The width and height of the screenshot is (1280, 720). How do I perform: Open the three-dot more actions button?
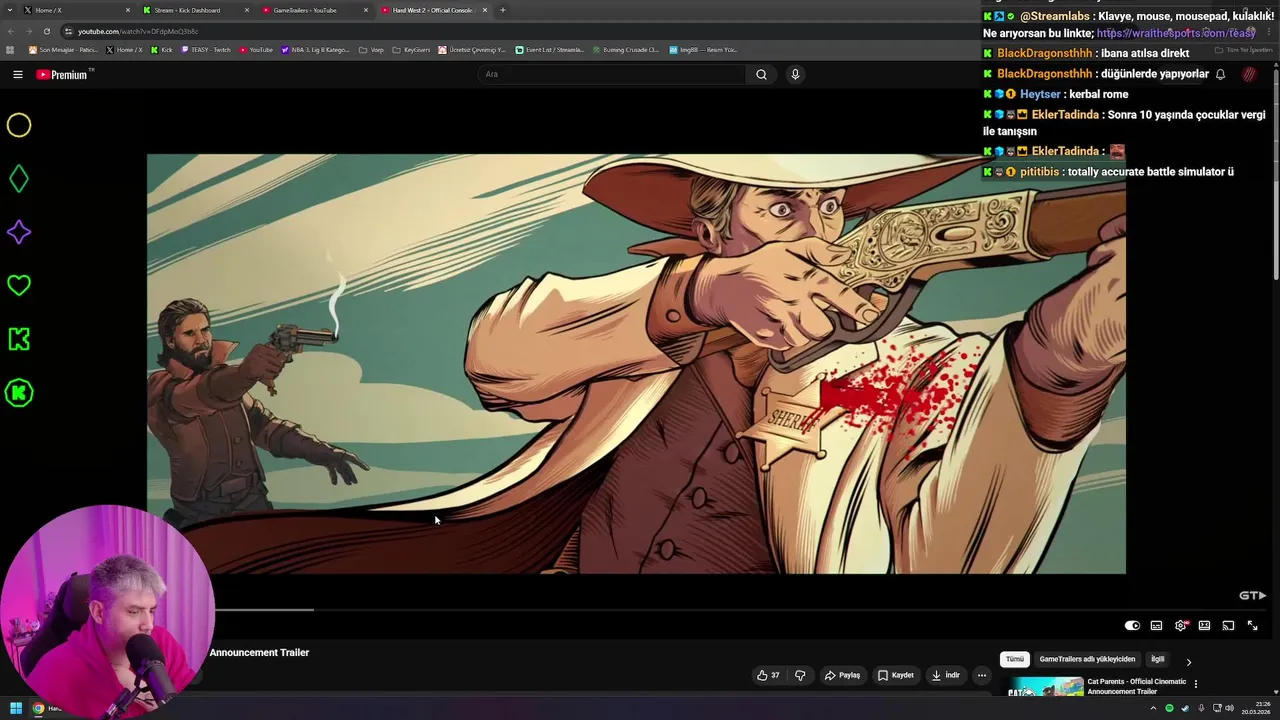coord(981,675)
